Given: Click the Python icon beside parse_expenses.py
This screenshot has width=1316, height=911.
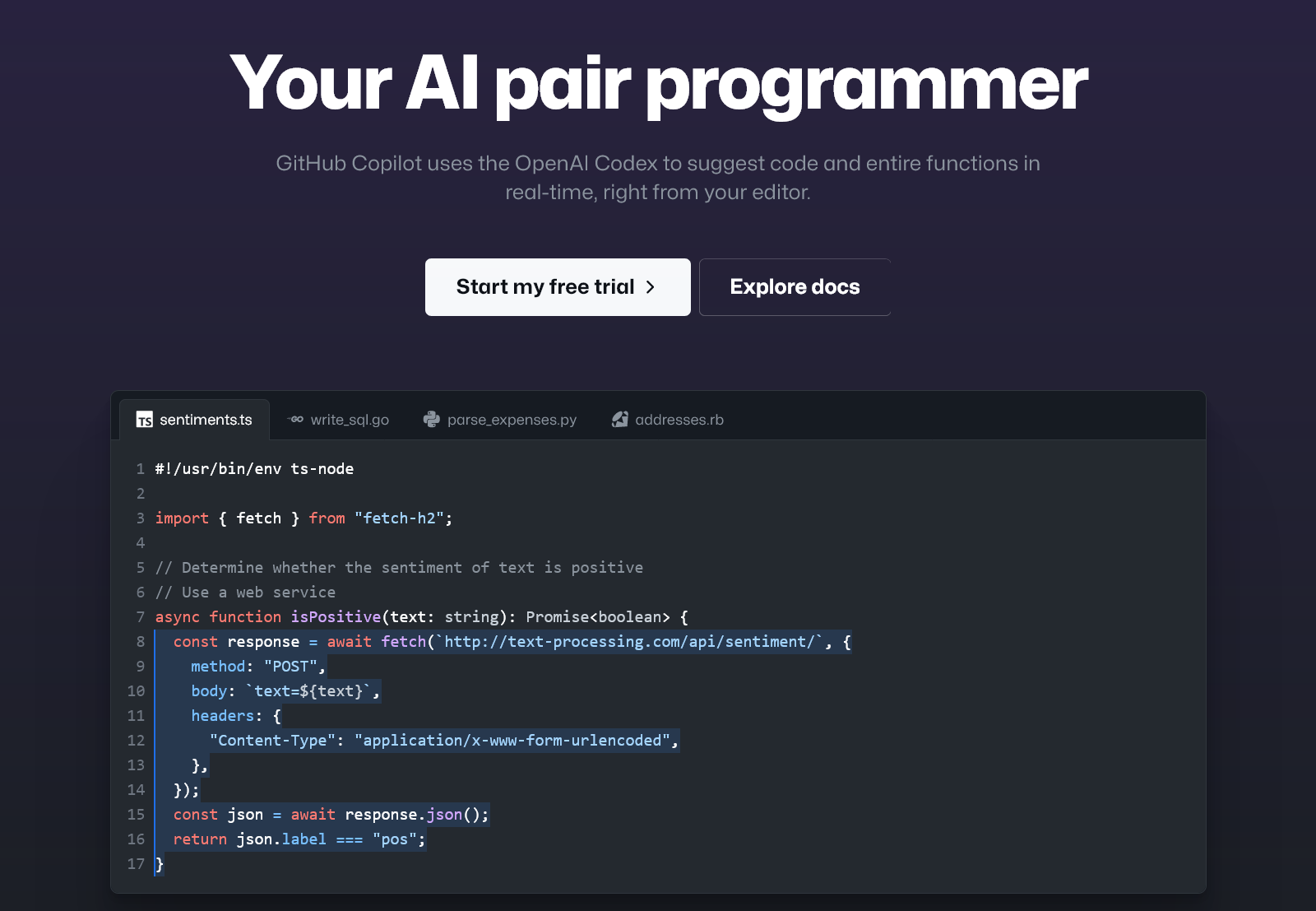Looking at the screenshot, I should point(431,420).
